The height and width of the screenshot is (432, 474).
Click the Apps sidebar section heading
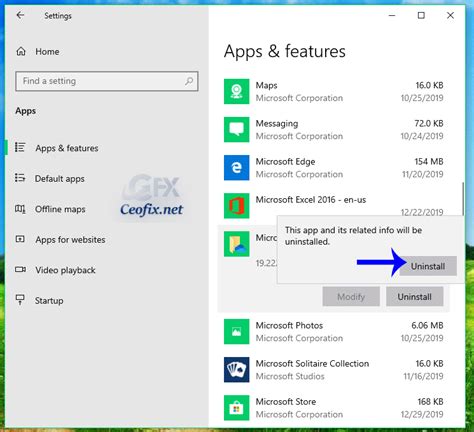(x=25, y=111)
